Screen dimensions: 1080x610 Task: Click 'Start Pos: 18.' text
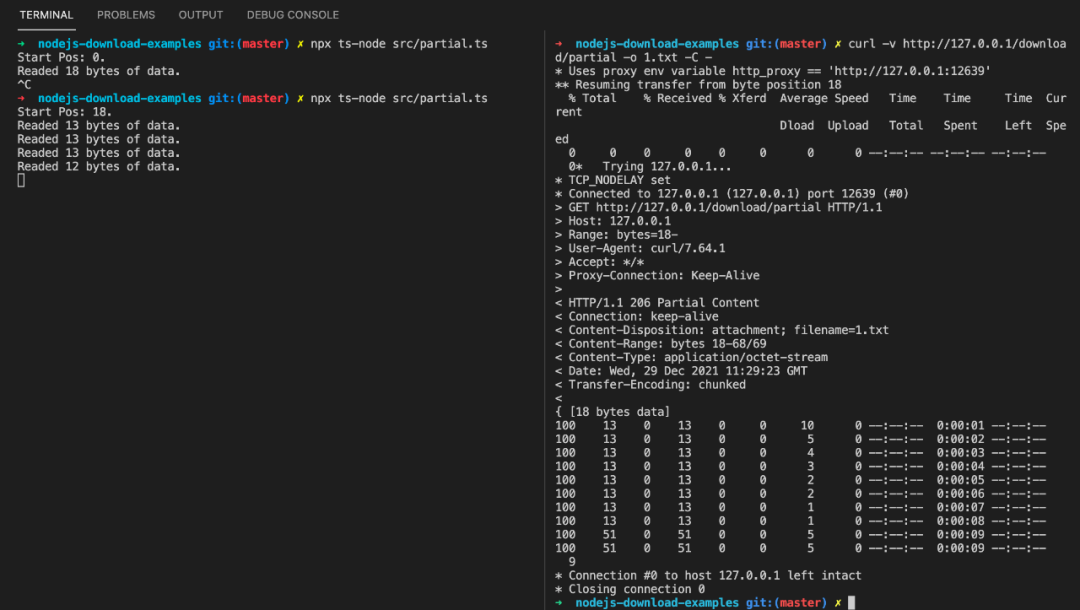[65, 112]
